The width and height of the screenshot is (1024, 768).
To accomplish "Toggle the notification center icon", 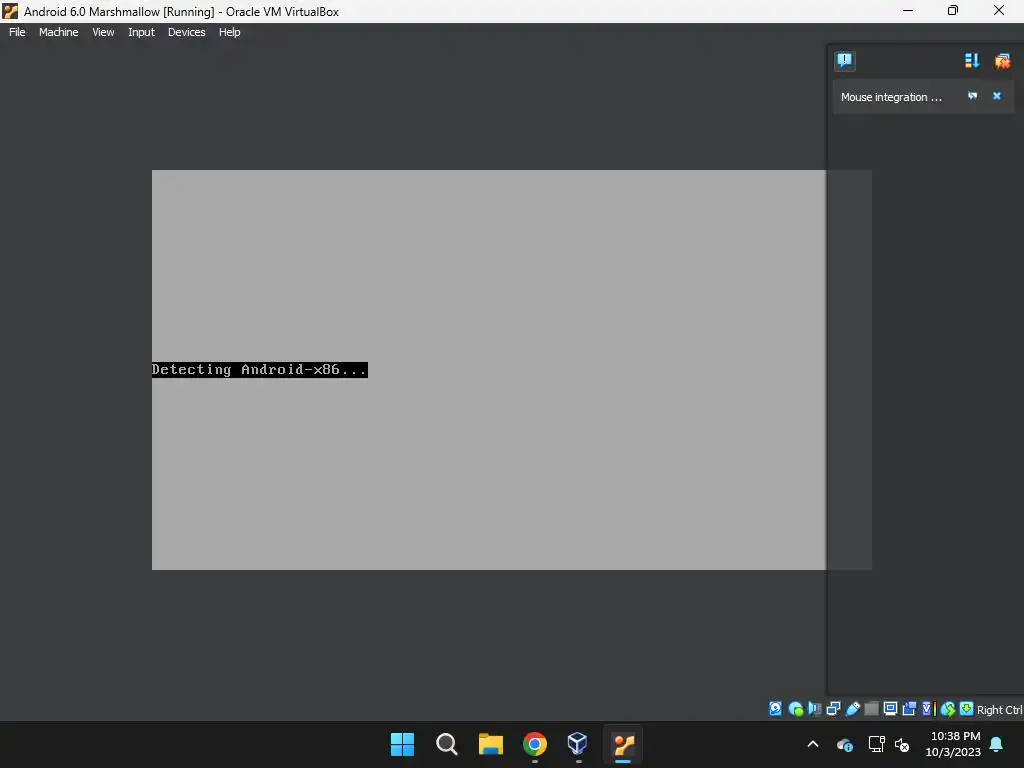I will [844, 61].
